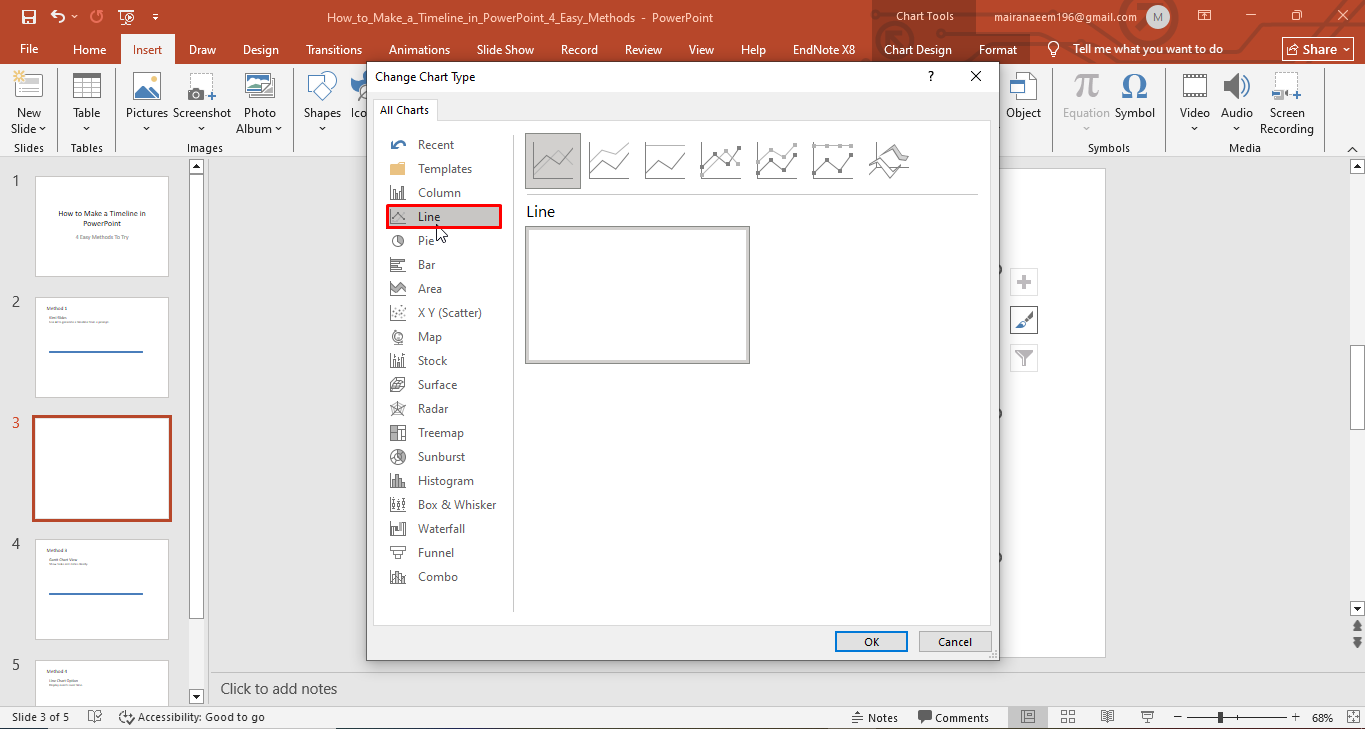Select Line with Markers chart subtype

click(721, 160)
